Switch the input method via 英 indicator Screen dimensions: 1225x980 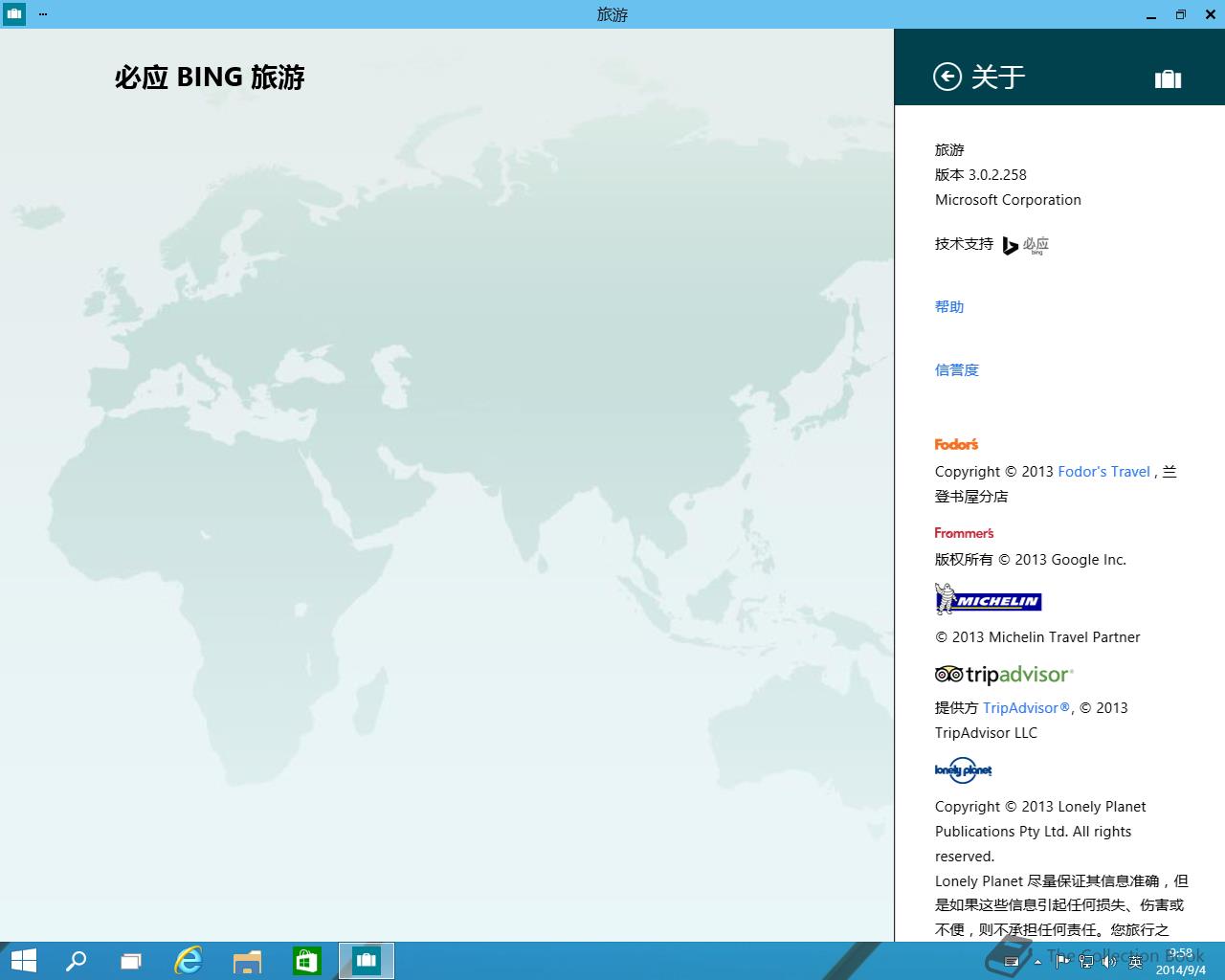coord(1136,962)
